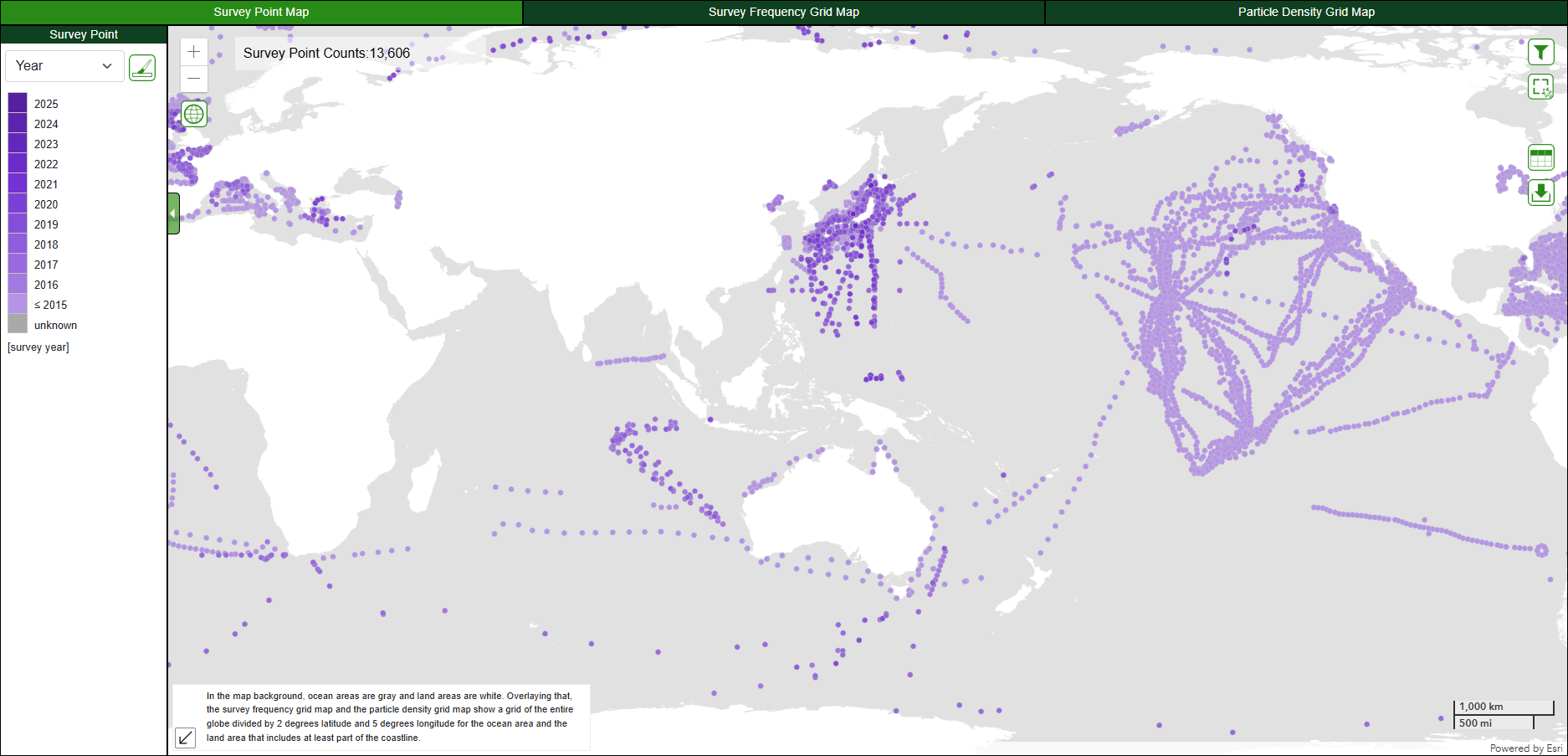Collapse the left Survey Point panel
The width and height of the screenshot is (1568, 756).
click(x=173, y=213)
